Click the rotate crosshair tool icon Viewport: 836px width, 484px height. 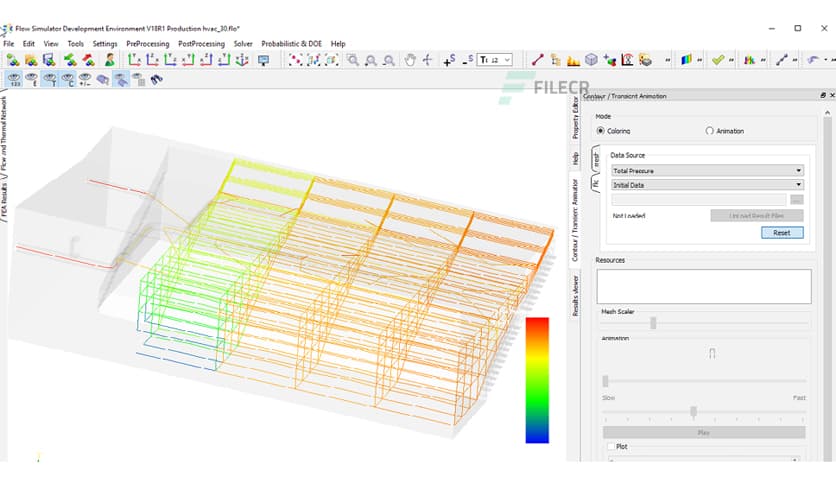coord(427,60)
